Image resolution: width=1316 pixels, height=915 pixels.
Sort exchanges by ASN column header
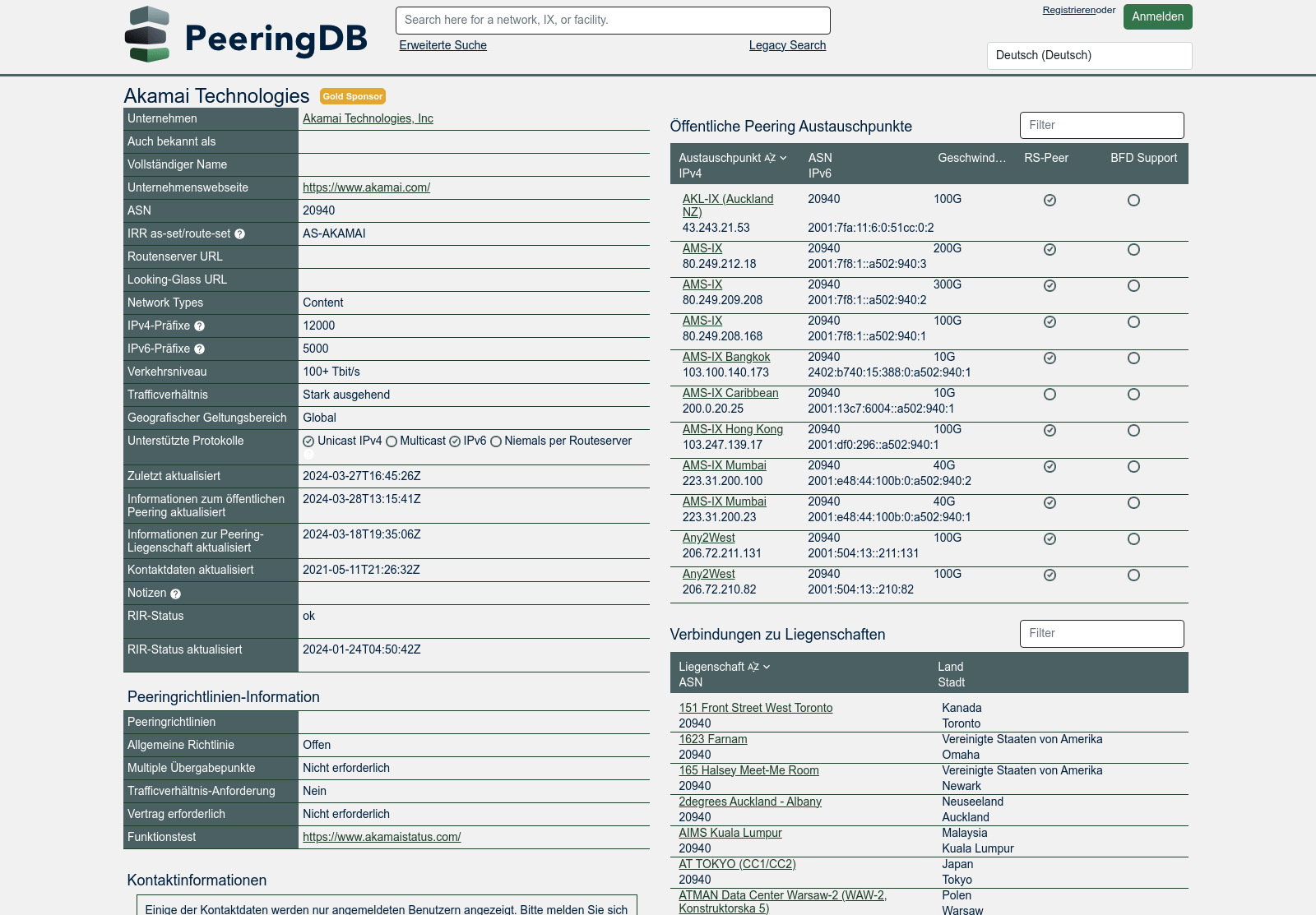click(x=820, y=158)
